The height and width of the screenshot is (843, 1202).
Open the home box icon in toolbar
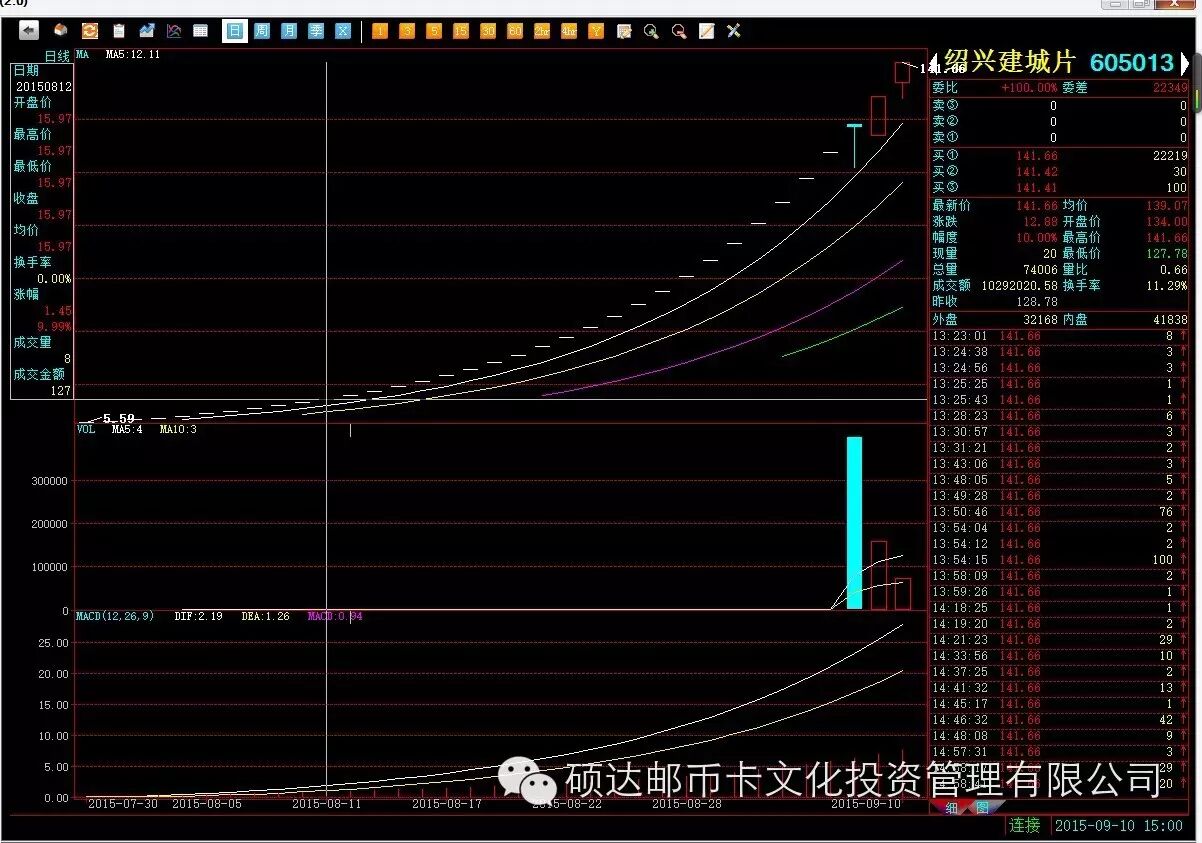tap(62, 31)
